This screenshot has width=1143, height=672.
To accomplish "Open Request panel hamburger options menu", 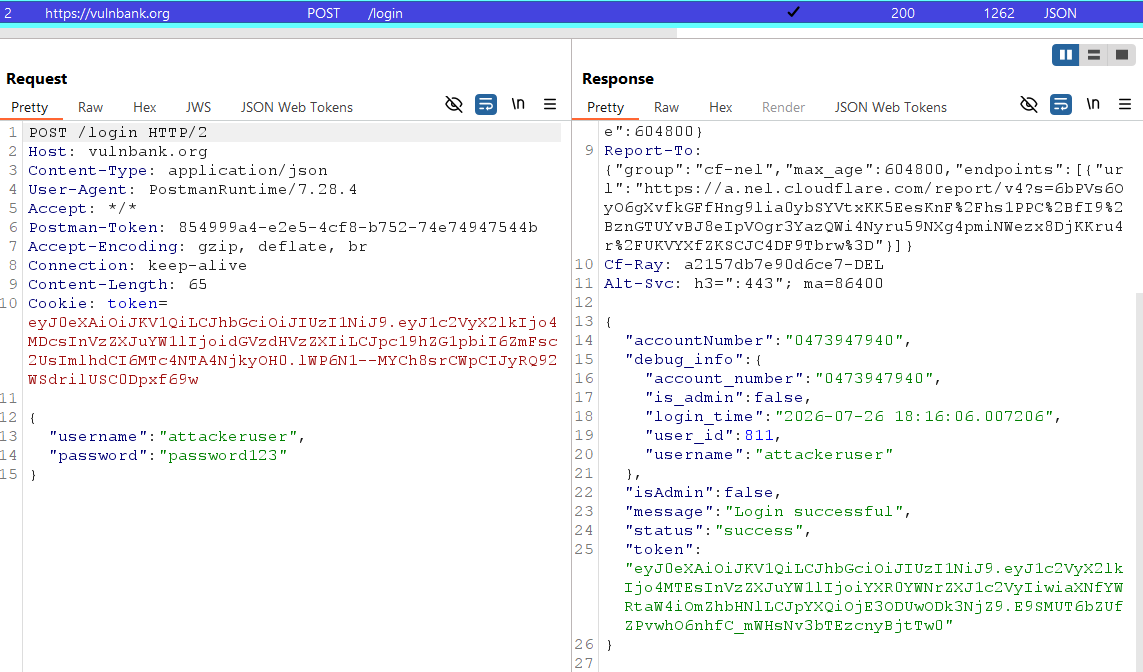I will coord(550,104).
